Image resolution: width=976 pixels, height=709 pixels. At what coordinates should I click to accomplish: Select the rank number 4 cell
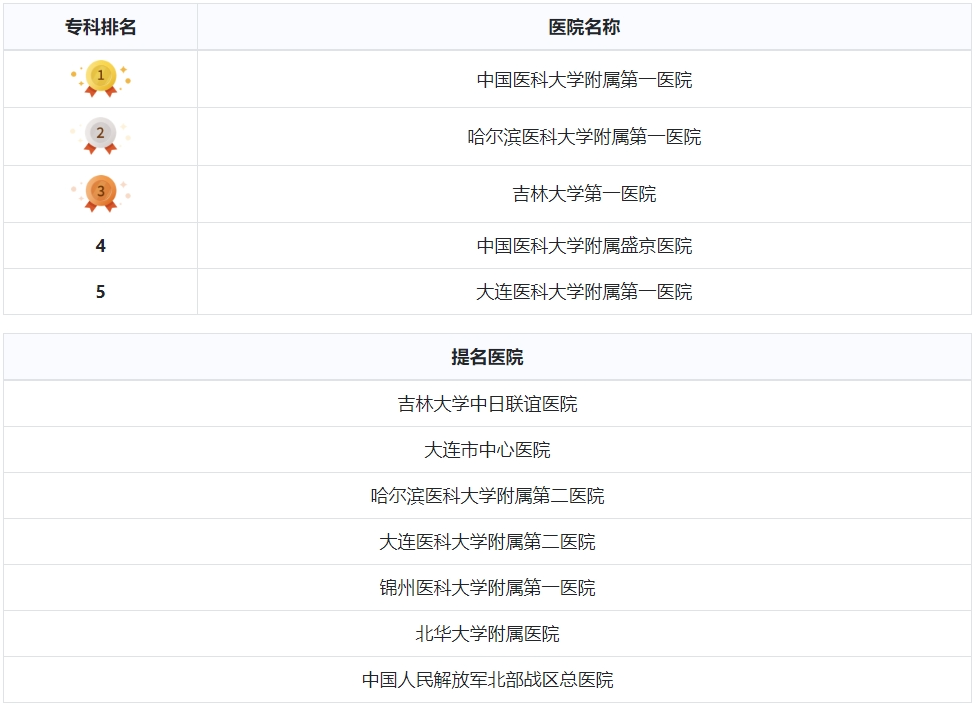[x=100, y=246]
